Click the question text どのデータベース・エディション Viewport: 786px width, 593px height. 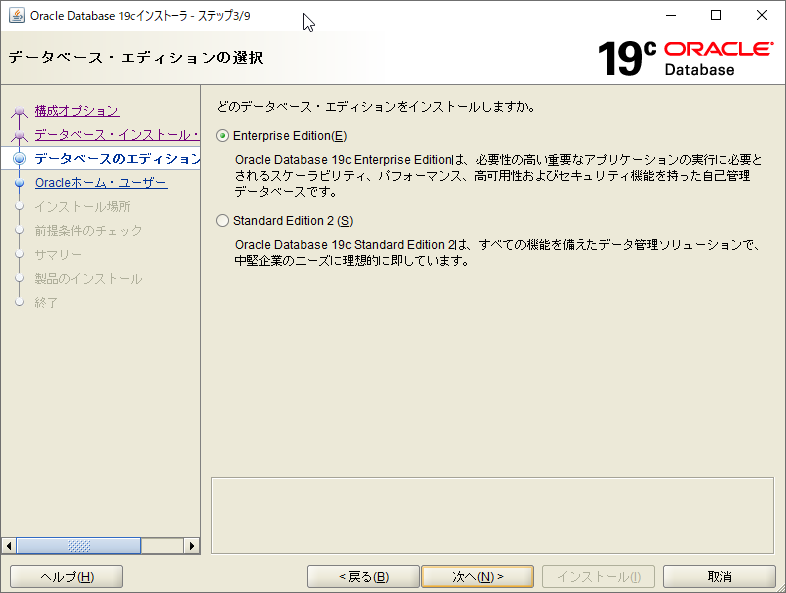[x=376, y=107]
